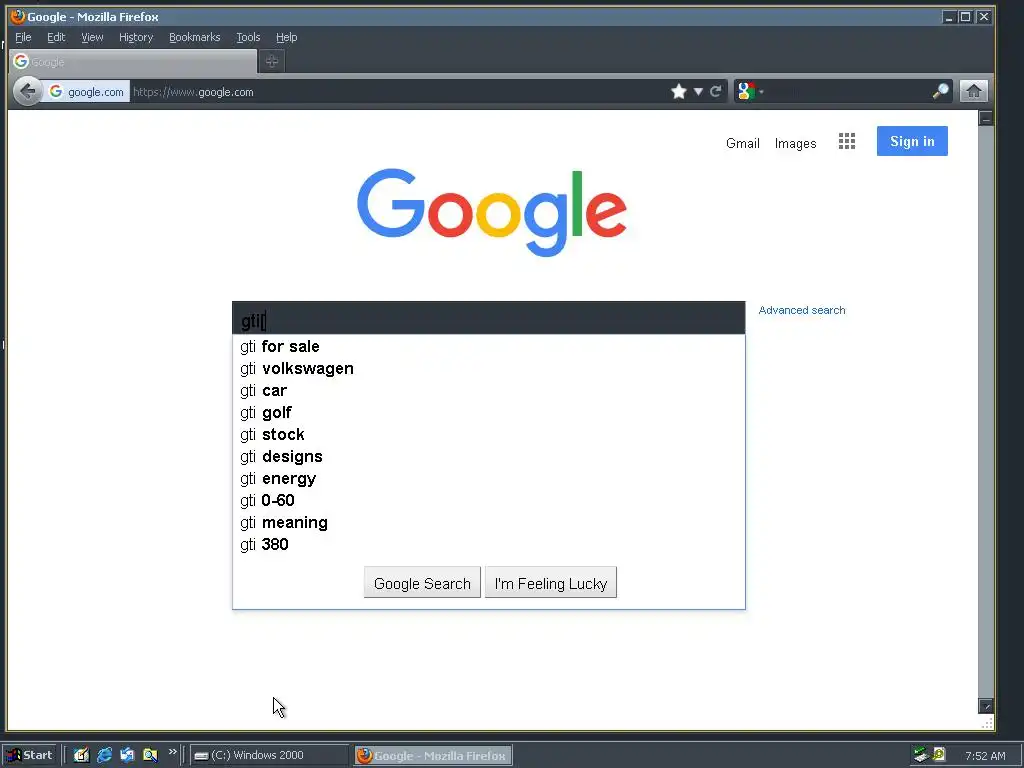Click the second system tray icon beside the clock

(939, 754)
